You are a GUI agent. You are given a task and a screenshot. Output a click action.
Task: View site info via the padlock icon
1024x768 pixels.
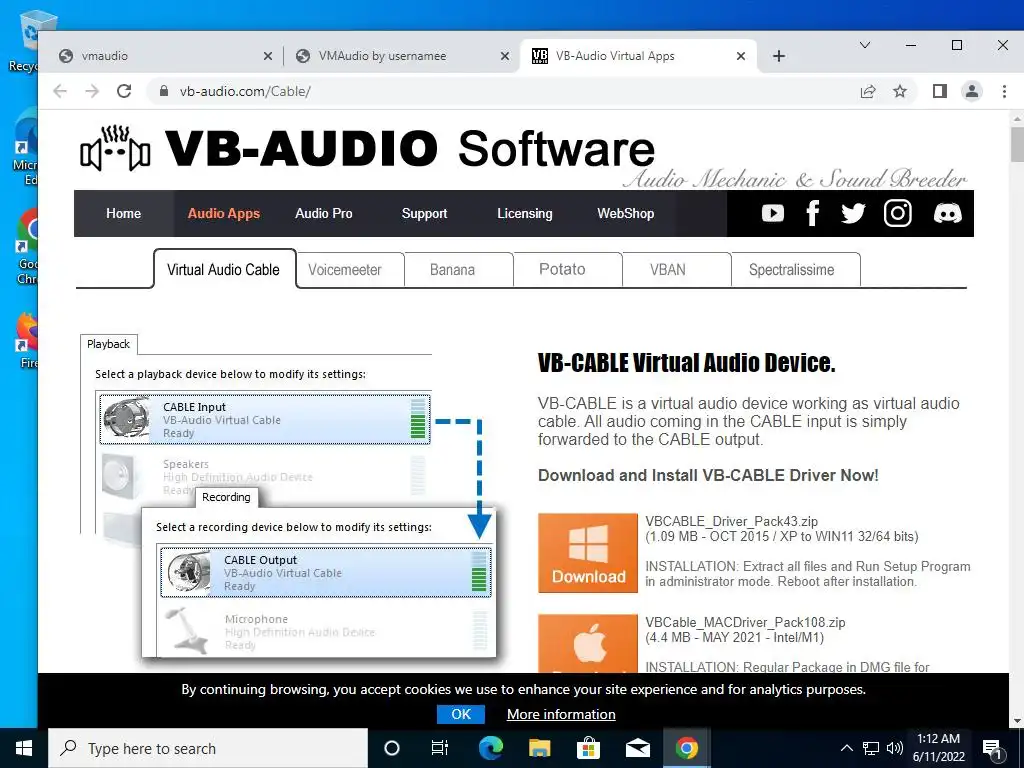click(x=164, y=91)
